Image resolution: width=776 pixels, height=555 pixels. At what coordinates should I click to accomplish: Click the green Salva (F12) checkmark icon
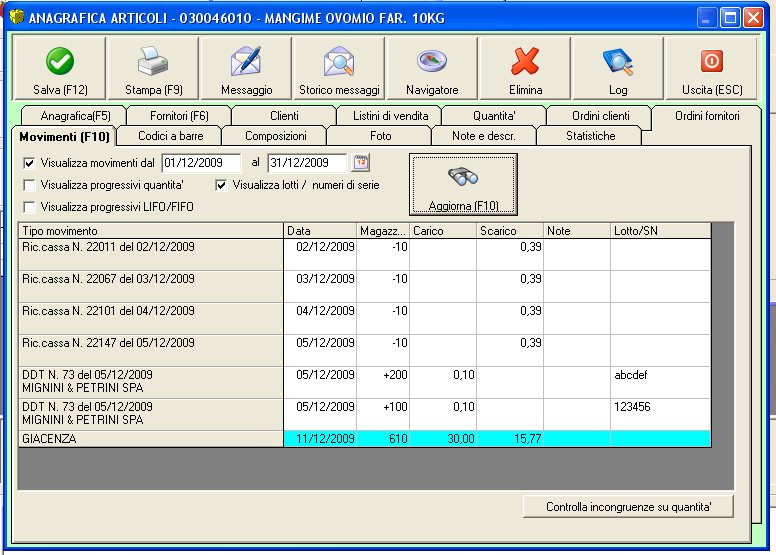[x=60, y=62]
